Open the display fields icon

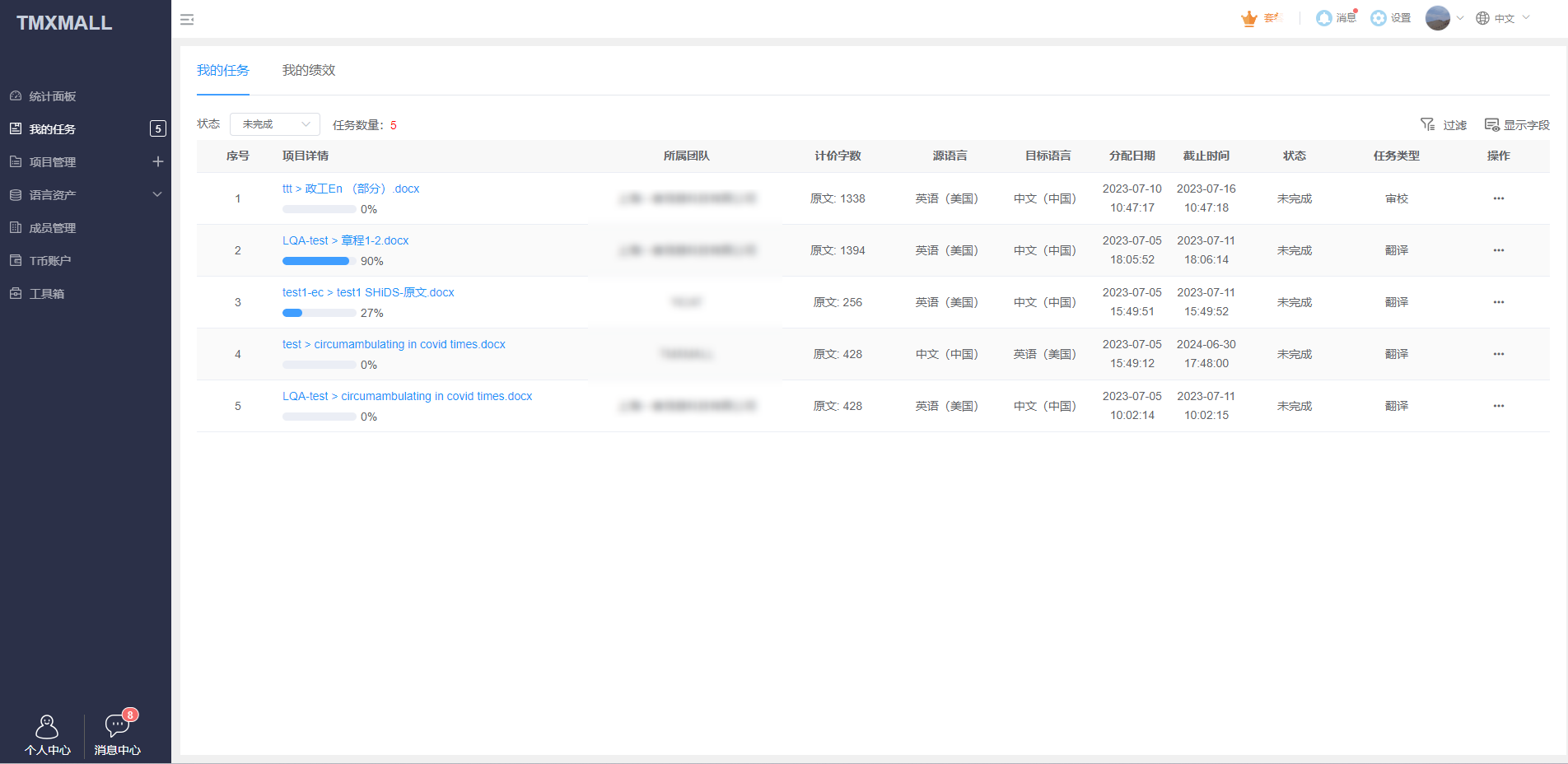click(x=1491, y=124)
